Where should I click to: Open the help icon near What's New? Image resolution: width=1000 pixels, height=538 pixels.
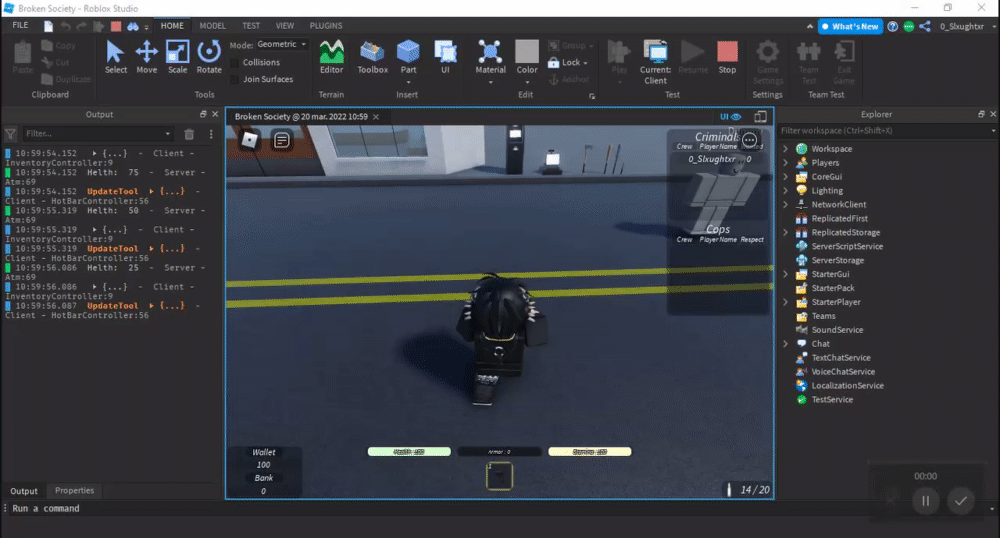tap(893, 26)
